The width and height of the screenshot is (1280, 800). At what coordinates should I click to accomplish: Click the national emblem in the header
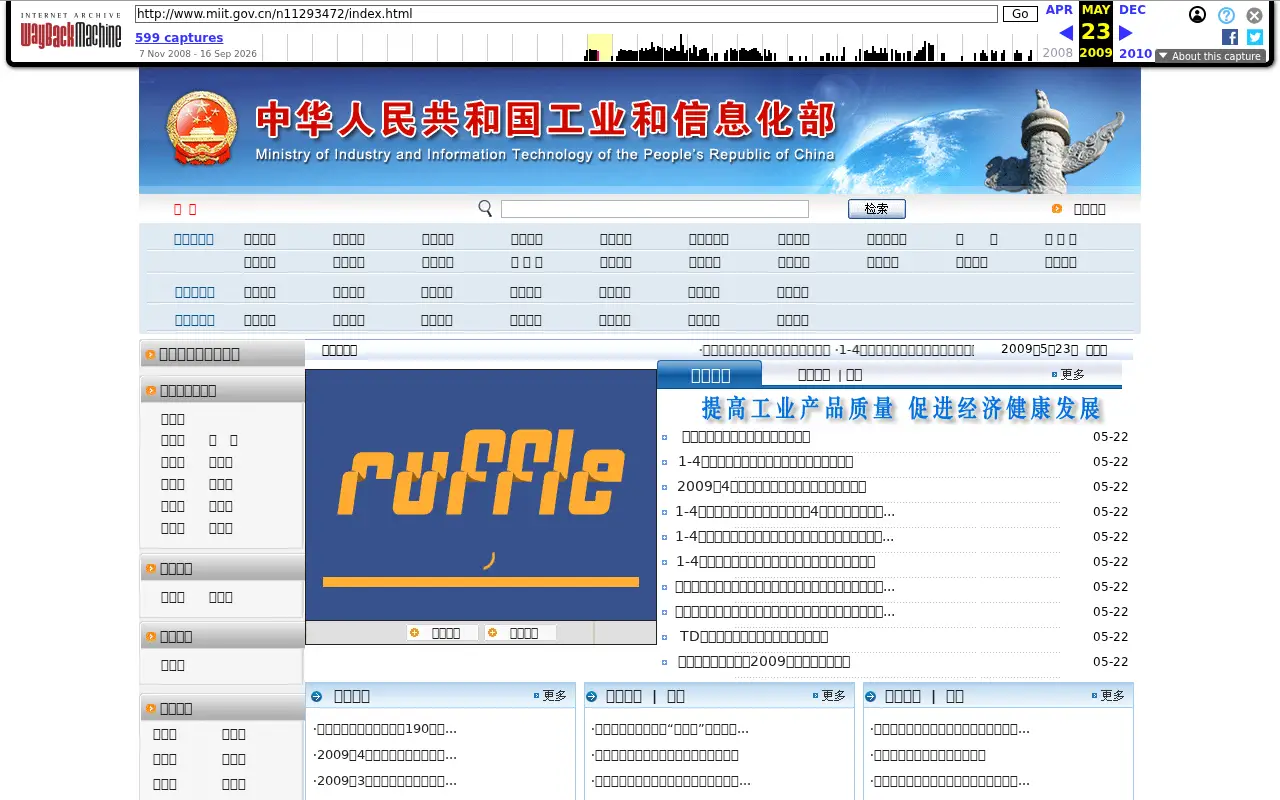tap(202, 129)
